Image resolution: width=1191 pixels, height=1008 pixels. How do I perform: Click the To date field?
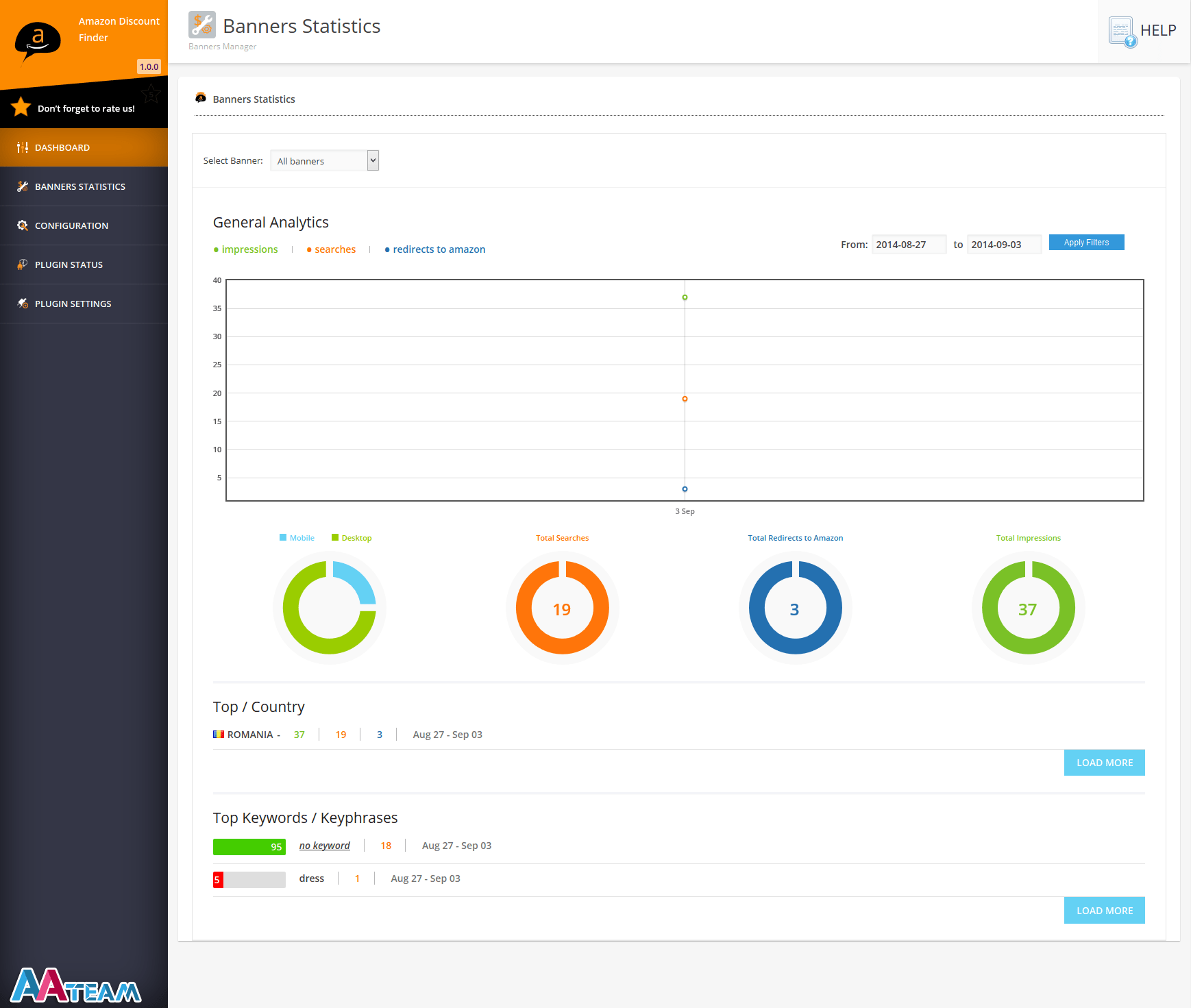[x=1004, y=245]
